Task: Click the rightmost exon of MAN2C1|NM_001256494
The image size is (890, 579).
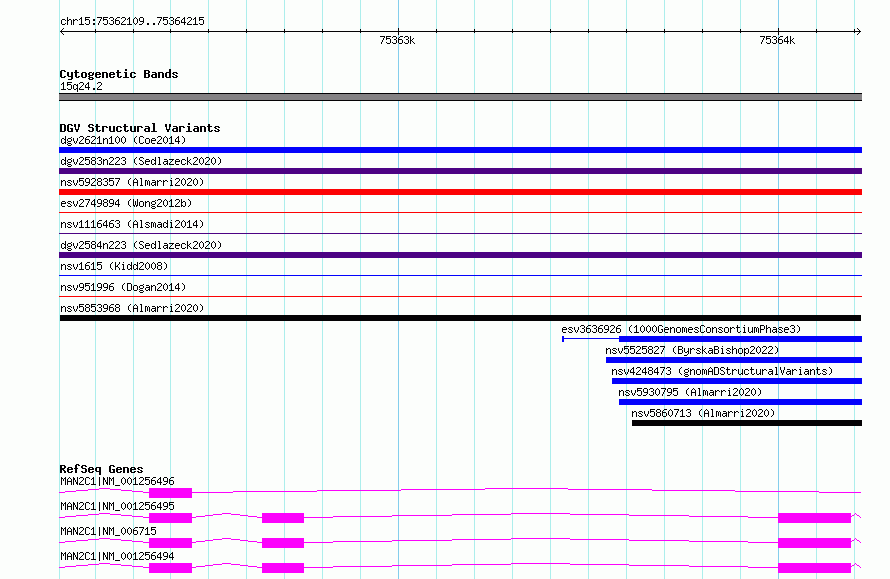Action: click(815, 568)
